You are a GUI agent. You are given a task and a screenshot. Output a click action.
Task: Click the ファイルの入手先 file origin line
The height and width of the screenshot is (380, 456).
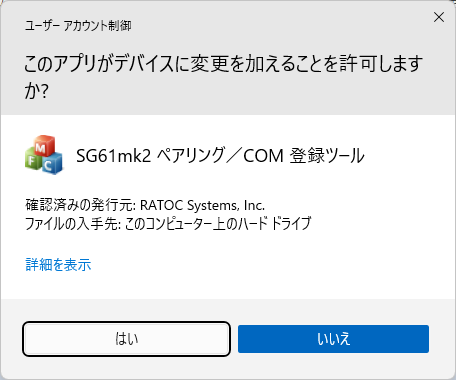tap(168, 224)
